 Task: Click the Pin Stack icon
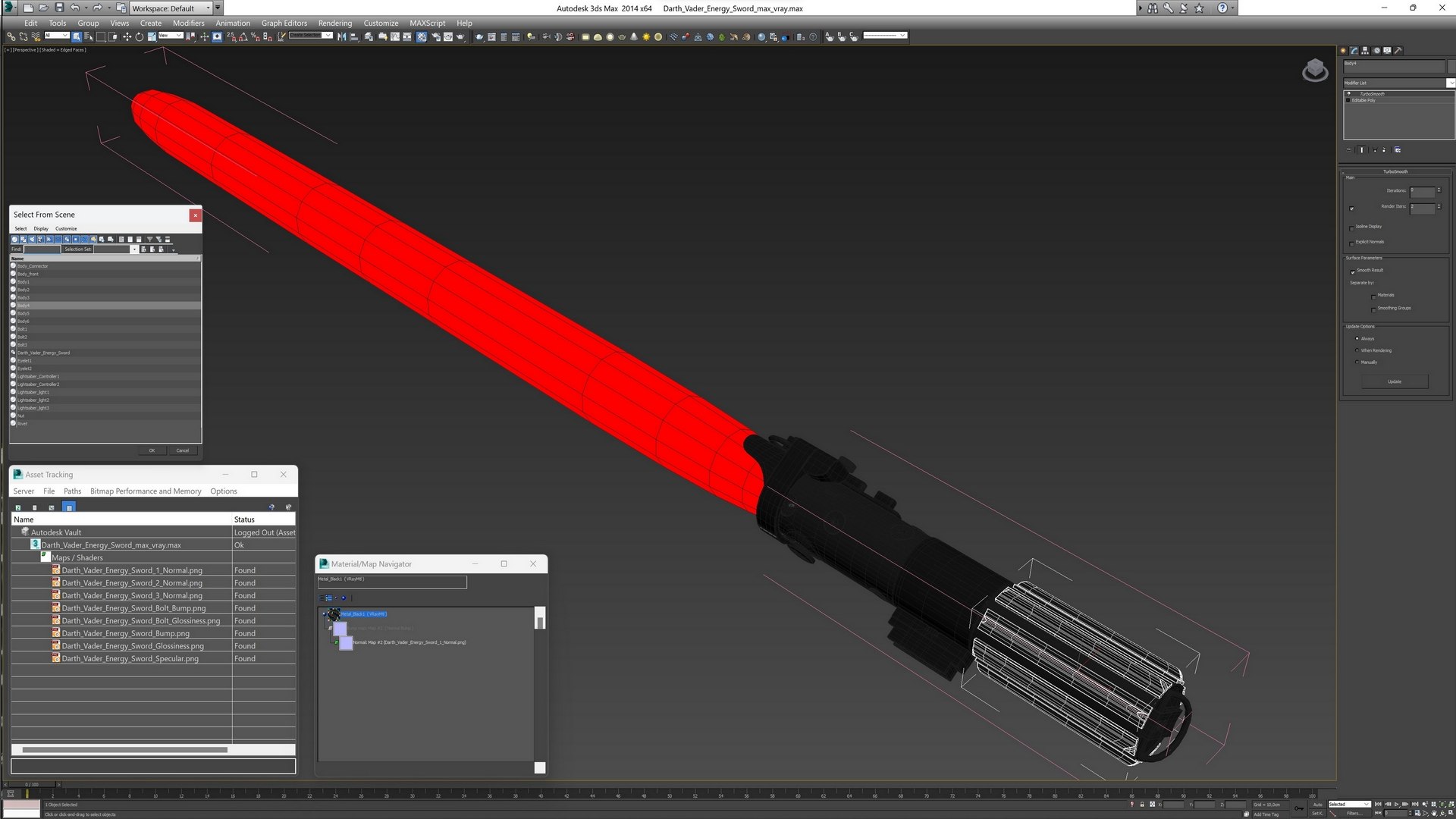[x=1348, y=149]
